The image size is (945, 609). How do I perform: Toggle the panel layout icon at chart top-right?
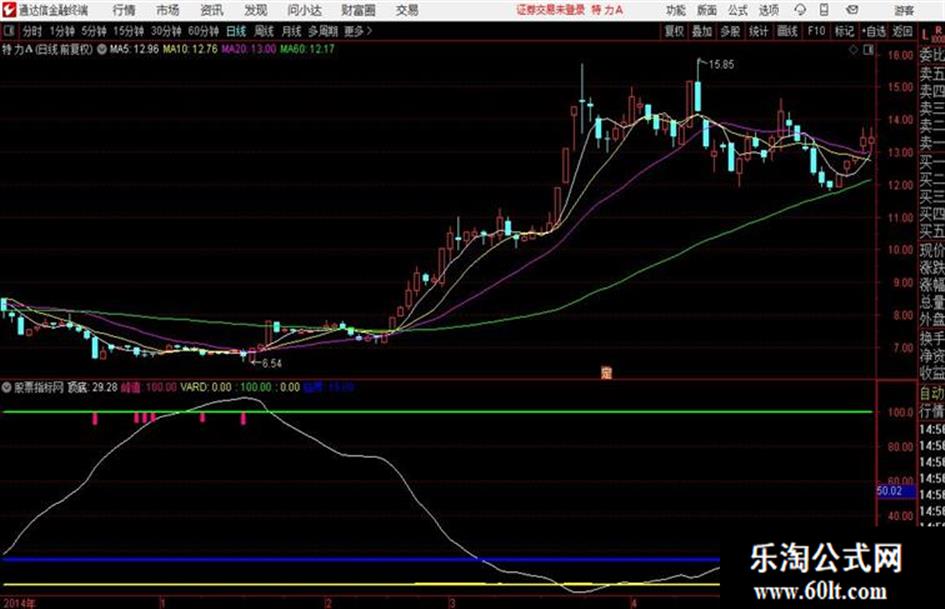click(x=868, y=50)
